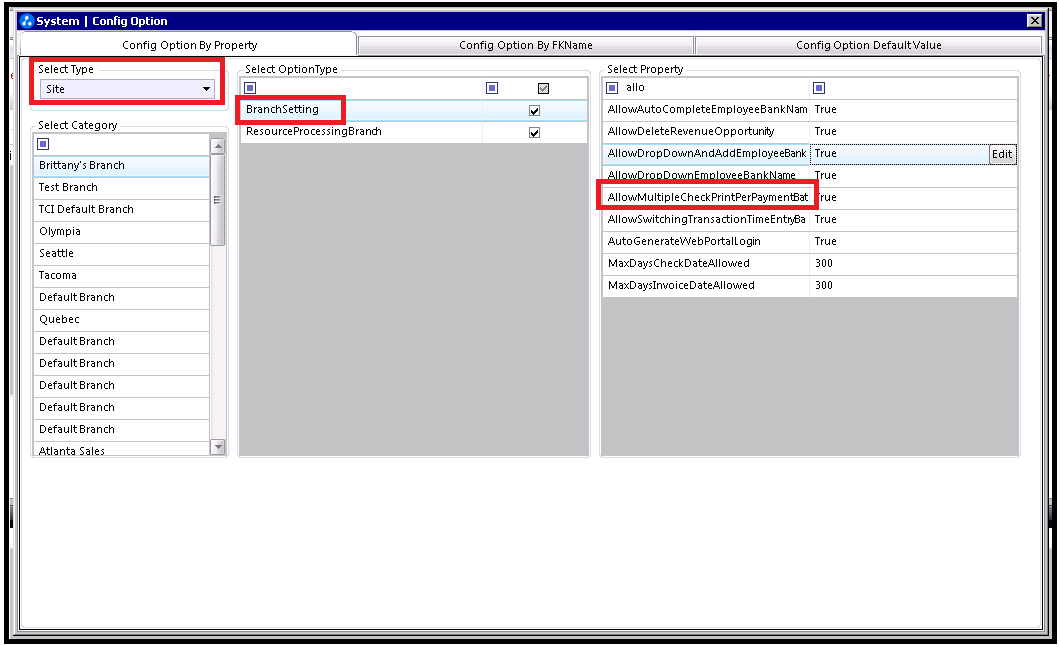This screenshot has height=647, width=1060.
Task: Click the category list vertical scrollbar thumb
Action: (x=218, y=200)
